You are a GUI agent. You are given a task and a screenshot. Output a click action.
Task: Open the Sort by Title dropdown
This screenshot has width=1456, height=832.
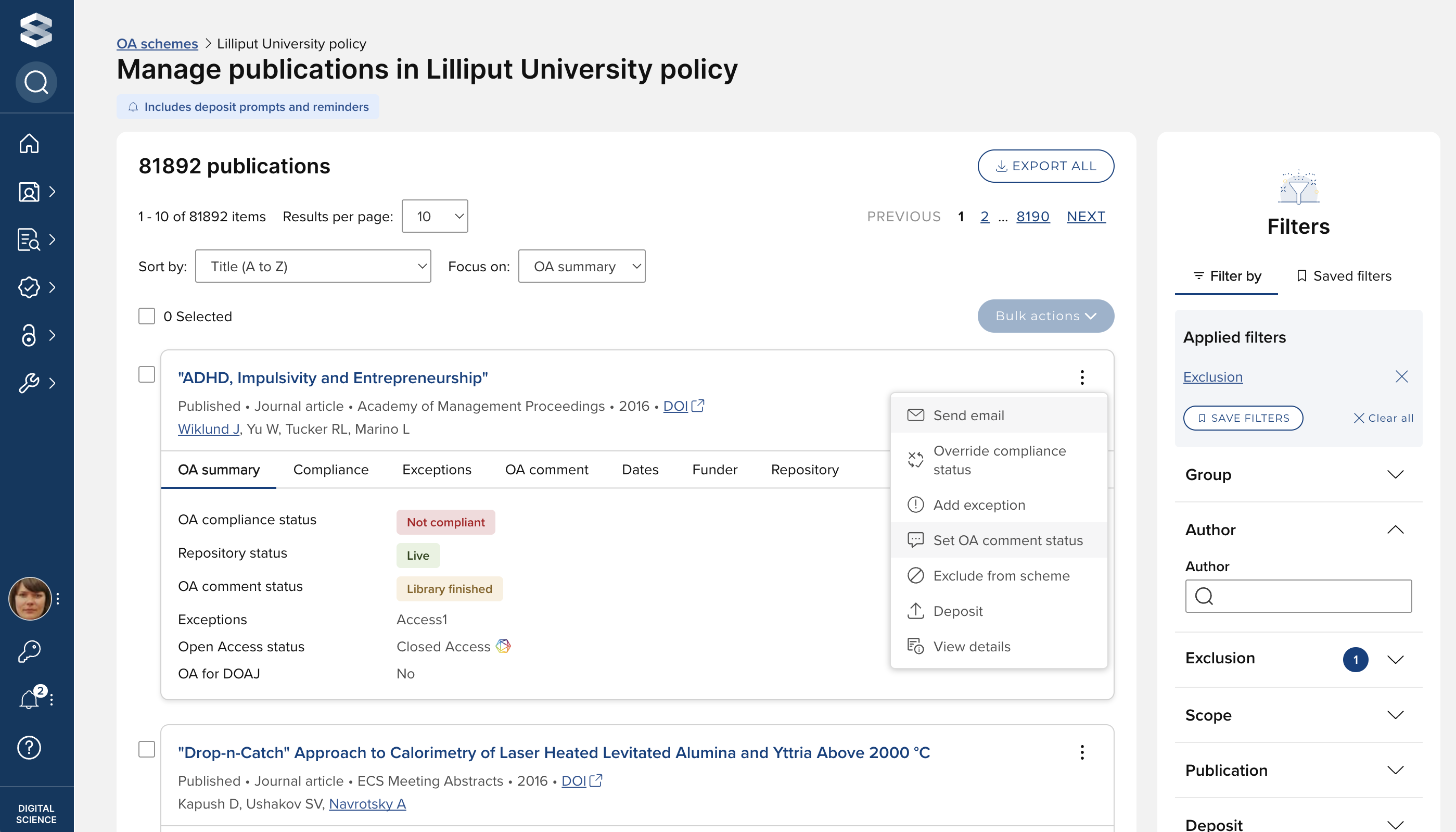[x=312, y=266]
